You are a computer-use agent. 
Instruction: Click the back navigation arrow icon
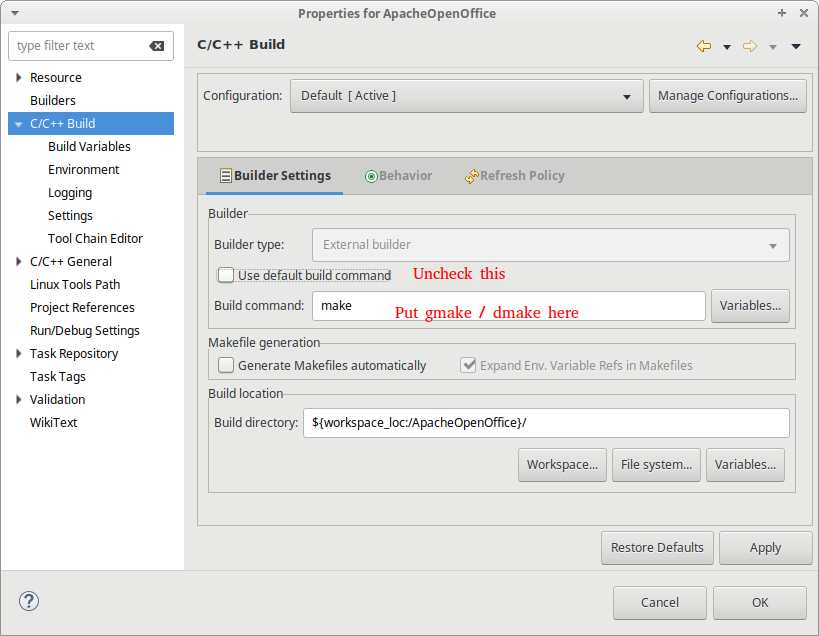click(x=704, y=46)
